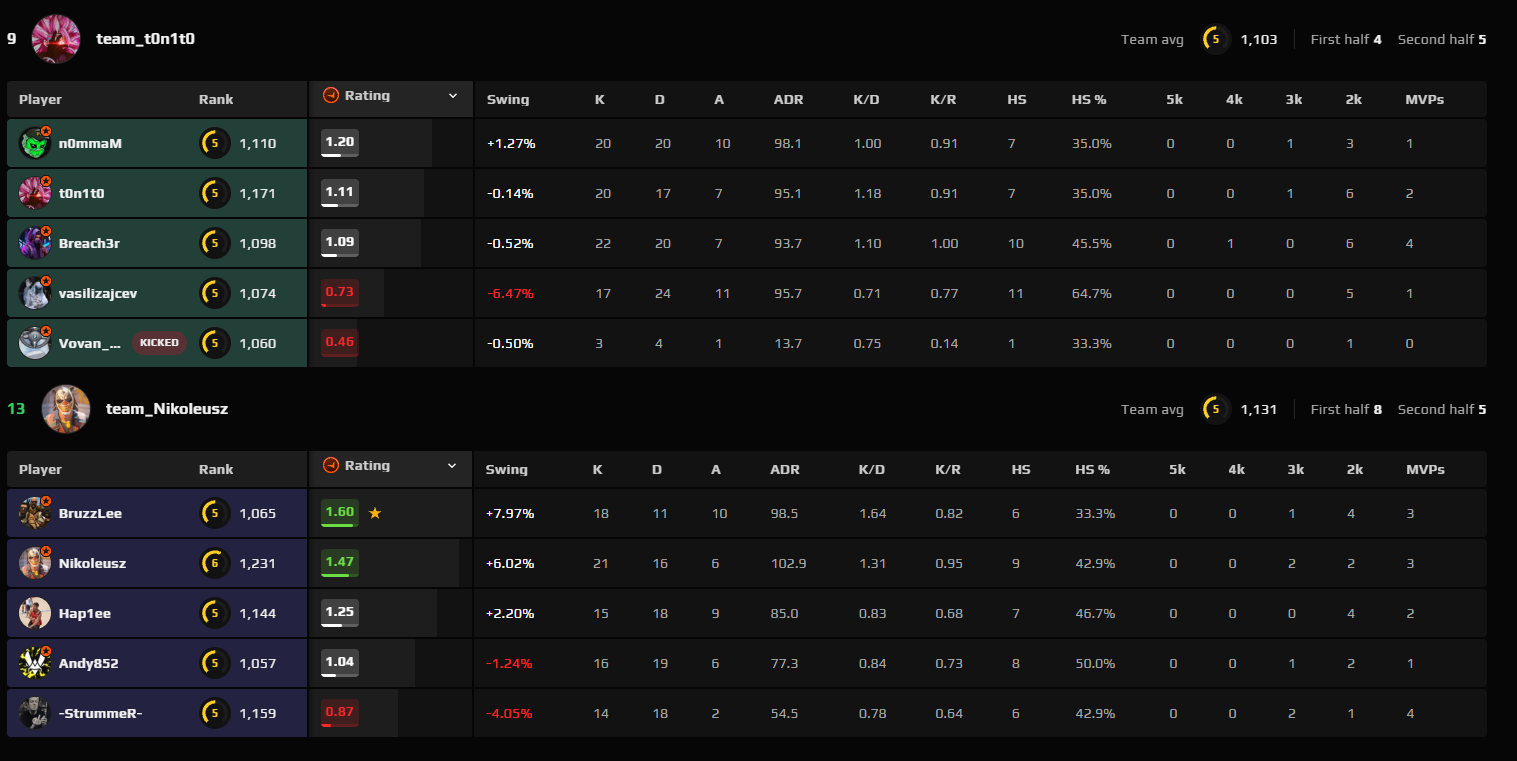
Task: Sort the top table by the ADR column
Action: pos(788,100)
